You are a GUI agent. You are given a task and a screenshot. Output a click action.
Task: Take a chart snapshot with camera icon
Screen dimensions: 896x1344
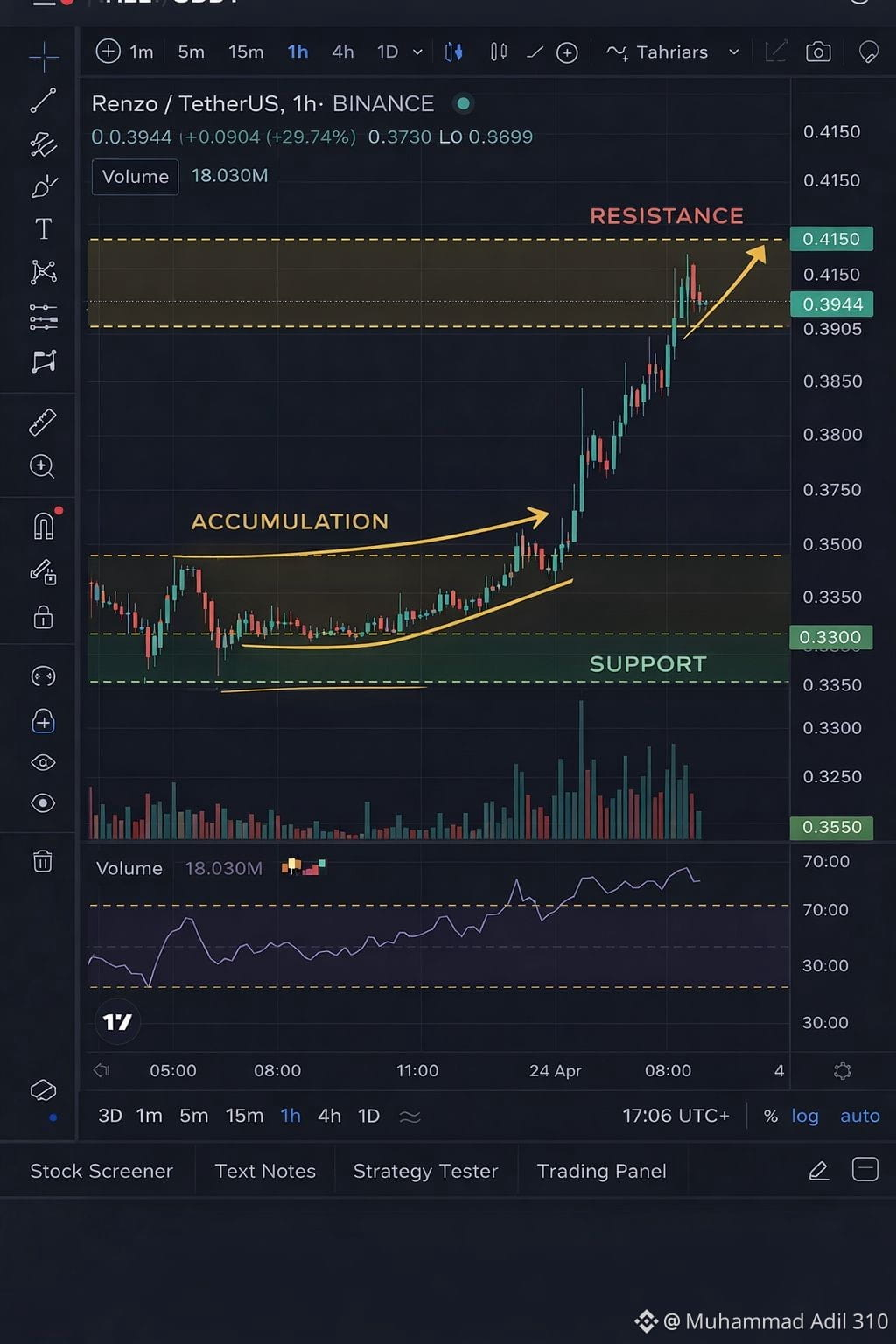(x=818, y=52)
